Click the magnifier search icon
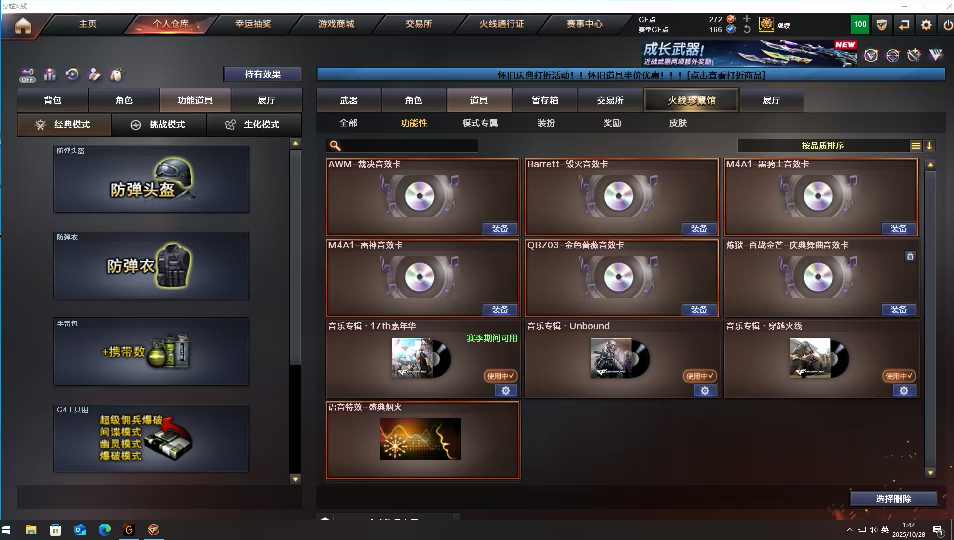 click(335, 145)
